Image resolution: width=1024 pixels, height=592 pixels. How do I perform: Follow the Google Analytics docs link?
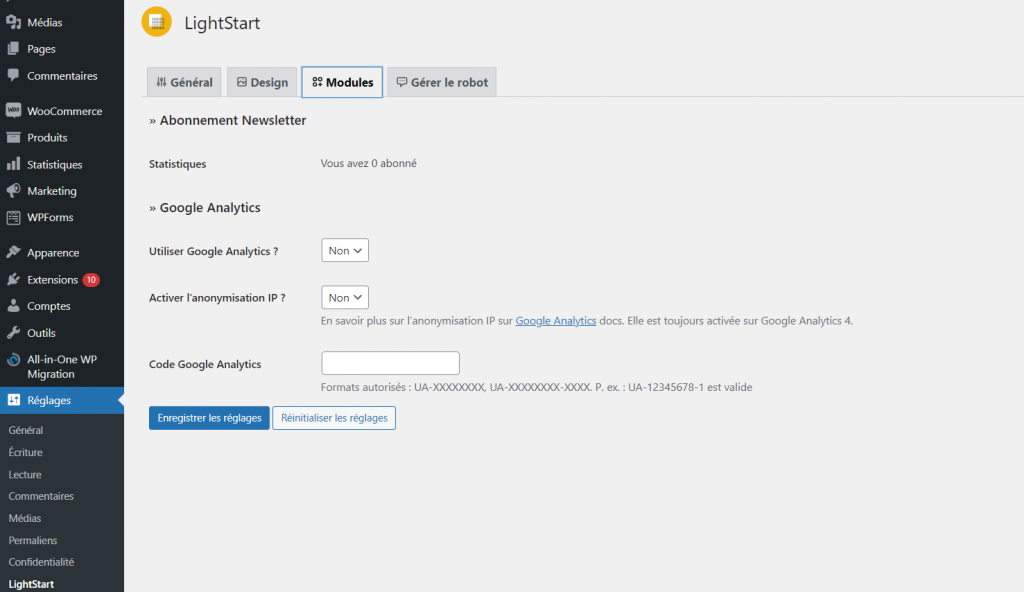click(556, 321)
